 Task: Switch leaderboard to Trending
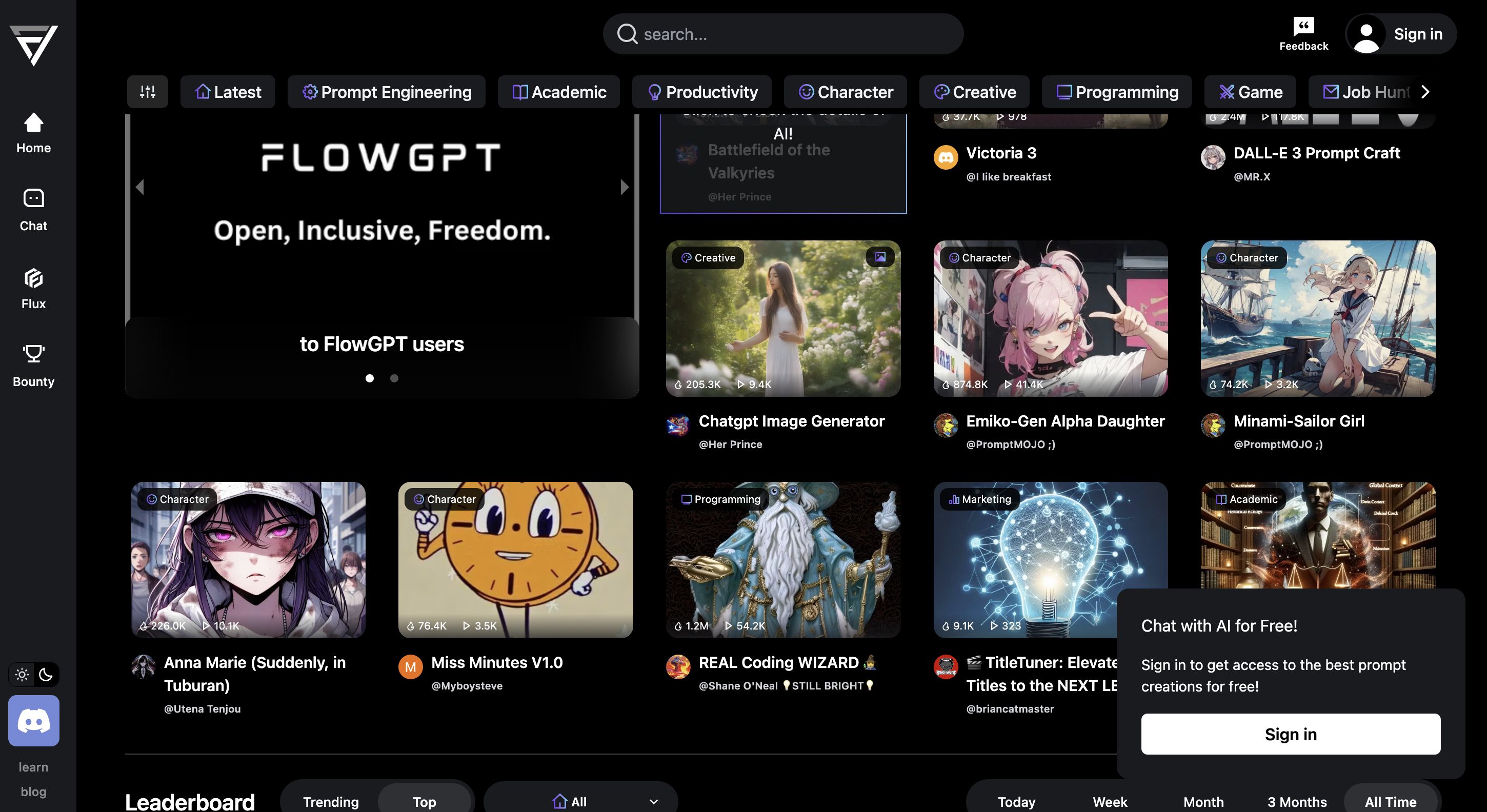point(331,802)
